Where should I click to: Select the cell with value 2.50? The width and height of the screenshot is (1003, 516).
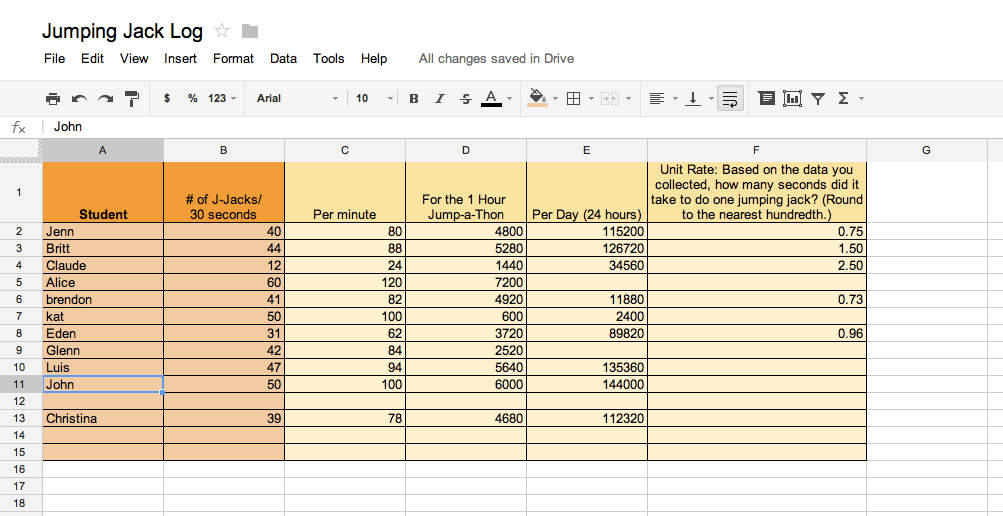(757, 265)
